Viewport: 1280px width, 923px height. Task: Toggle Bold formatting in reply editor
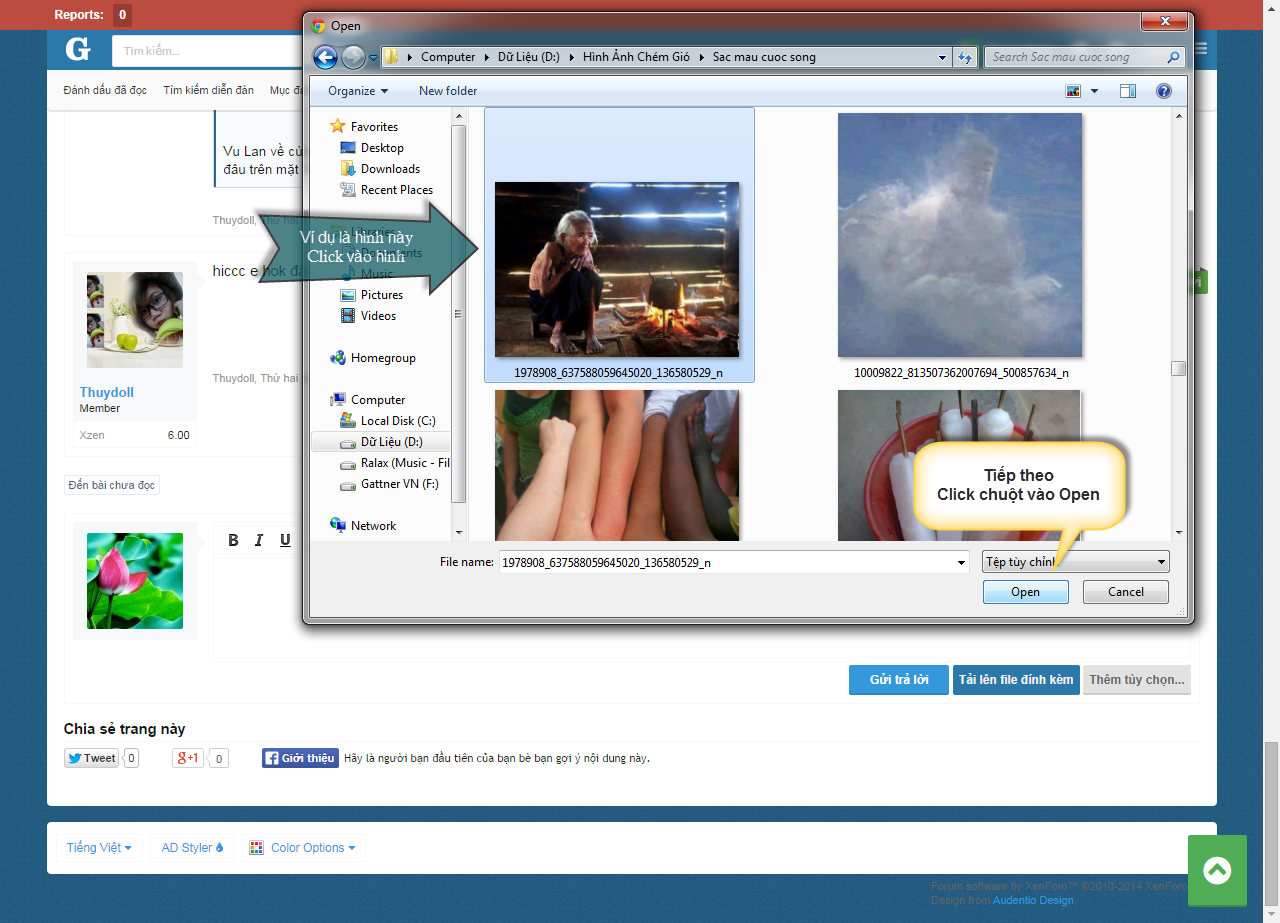pos(233,540)
